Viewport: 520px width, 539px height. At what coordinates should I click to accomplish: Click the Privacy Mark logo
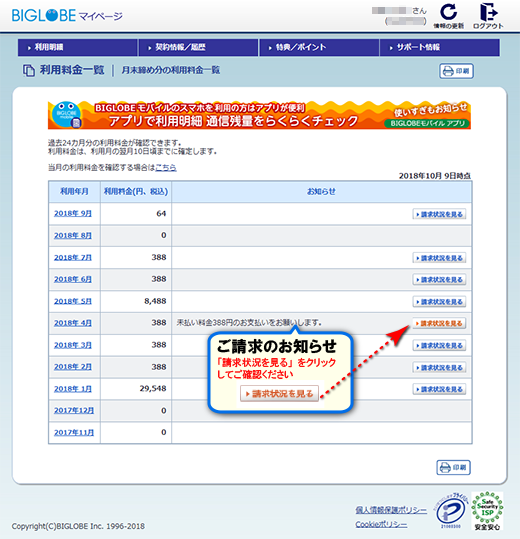(x=452, y=511)
